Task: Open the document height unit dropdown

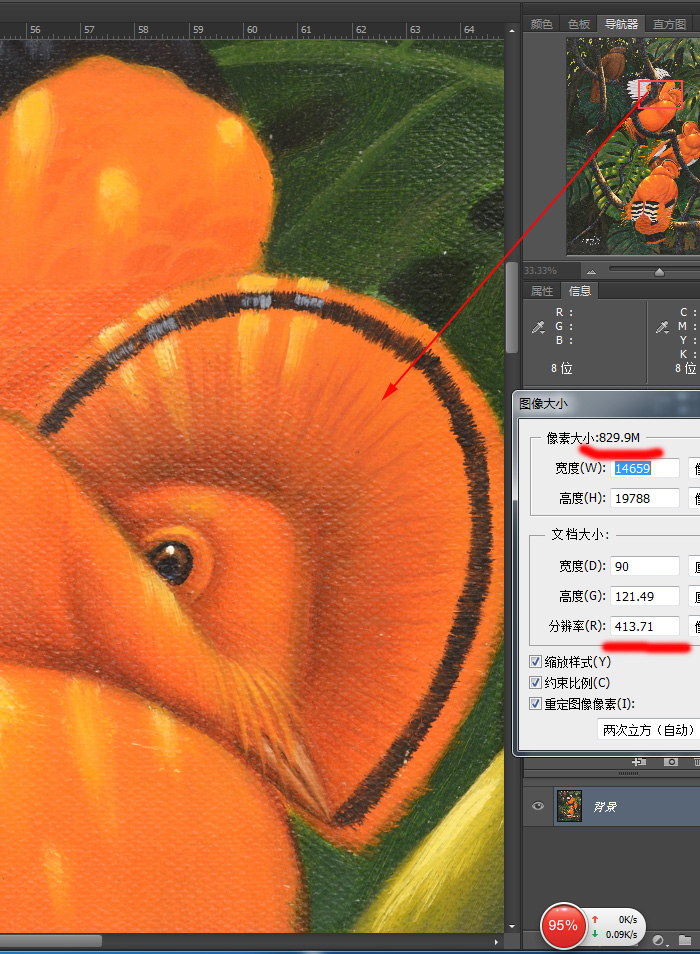Action: tap(695, 596)
